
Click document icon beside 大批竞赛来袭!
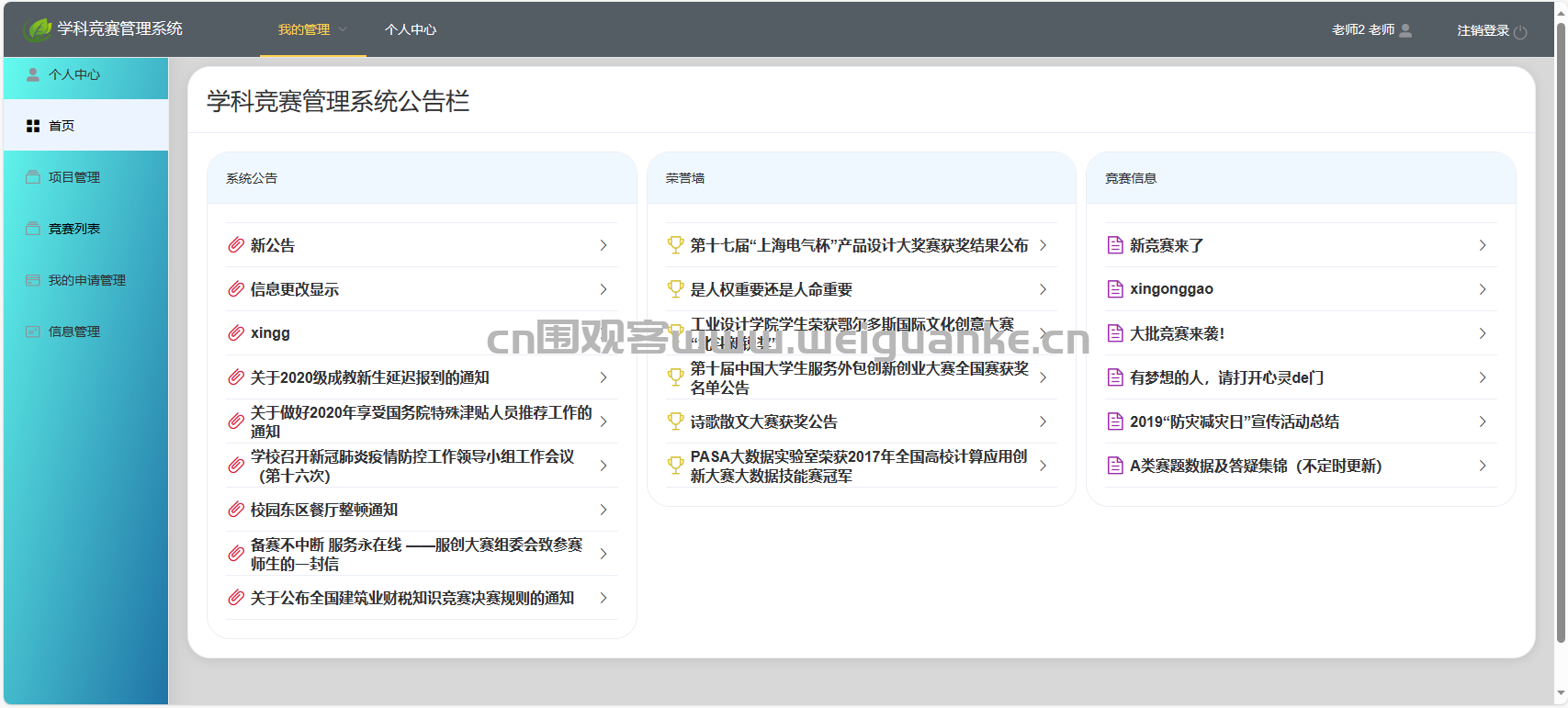point(1115,333)
